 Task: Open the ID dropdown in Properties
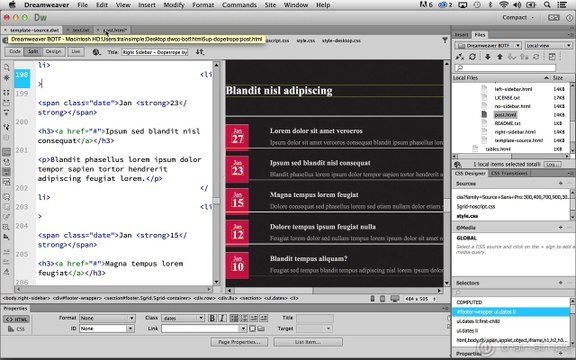[107, 328]
